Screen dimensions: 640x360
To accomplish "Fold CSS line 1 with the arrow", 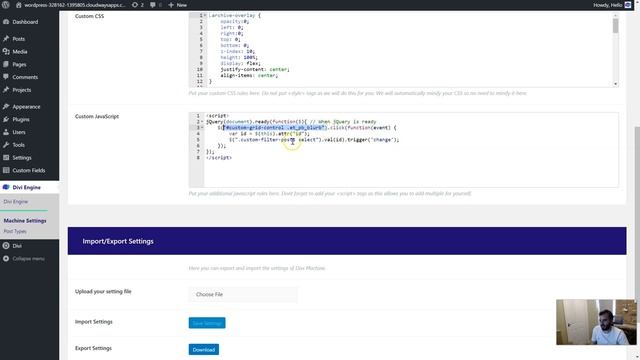I will [205, 15].
